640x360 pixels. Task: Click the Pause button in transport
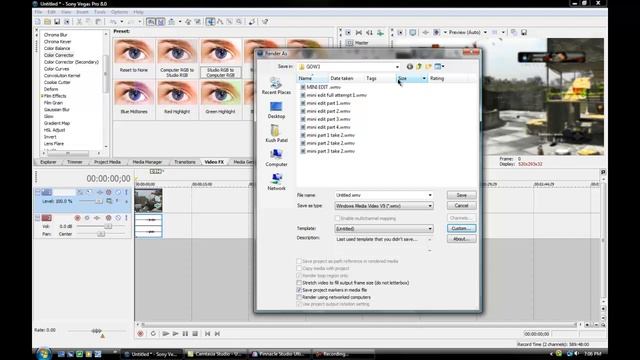click(x=185, y=333)
